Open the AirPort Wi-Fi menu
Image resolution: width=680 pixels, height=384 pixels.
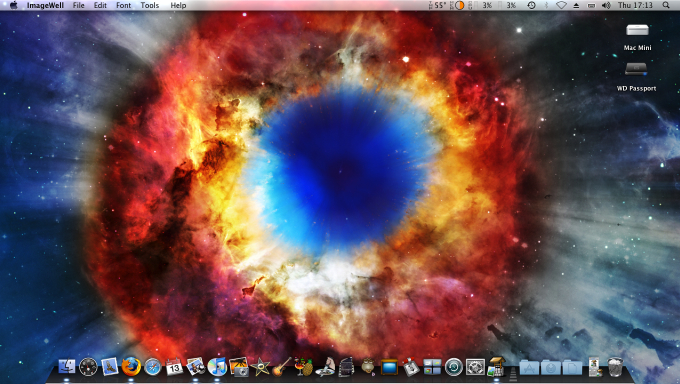pos(561,5)
